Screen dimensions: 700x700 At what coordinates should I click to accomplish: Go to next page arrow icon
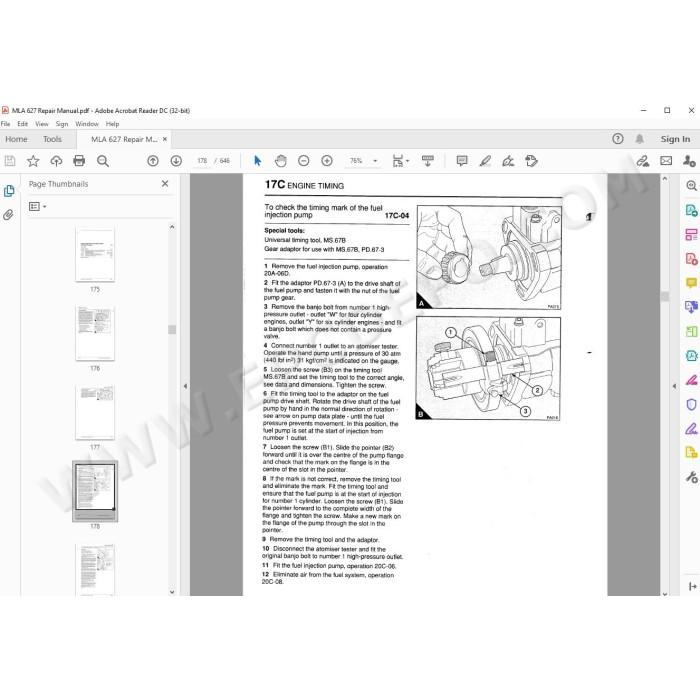tap(176, 161)
